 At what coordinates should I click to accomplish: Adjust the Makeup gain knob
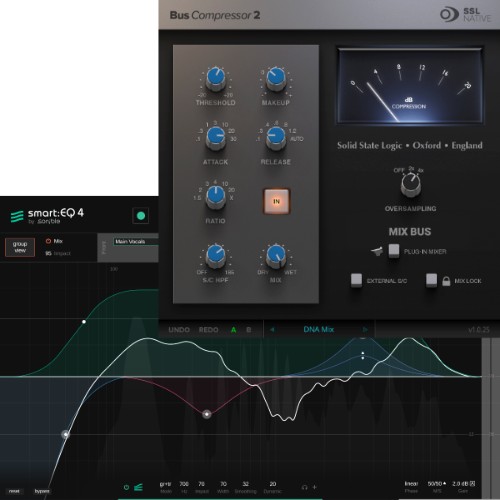pos(276,79)
